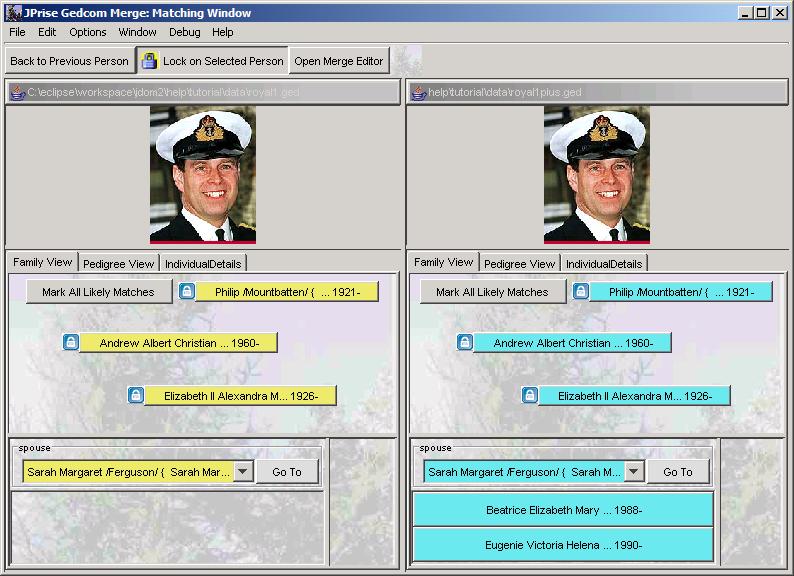Click lock icon beside cyan Philip Mountbatten
This screenshot has width=794, height=576.
click(x=581, y=292)
